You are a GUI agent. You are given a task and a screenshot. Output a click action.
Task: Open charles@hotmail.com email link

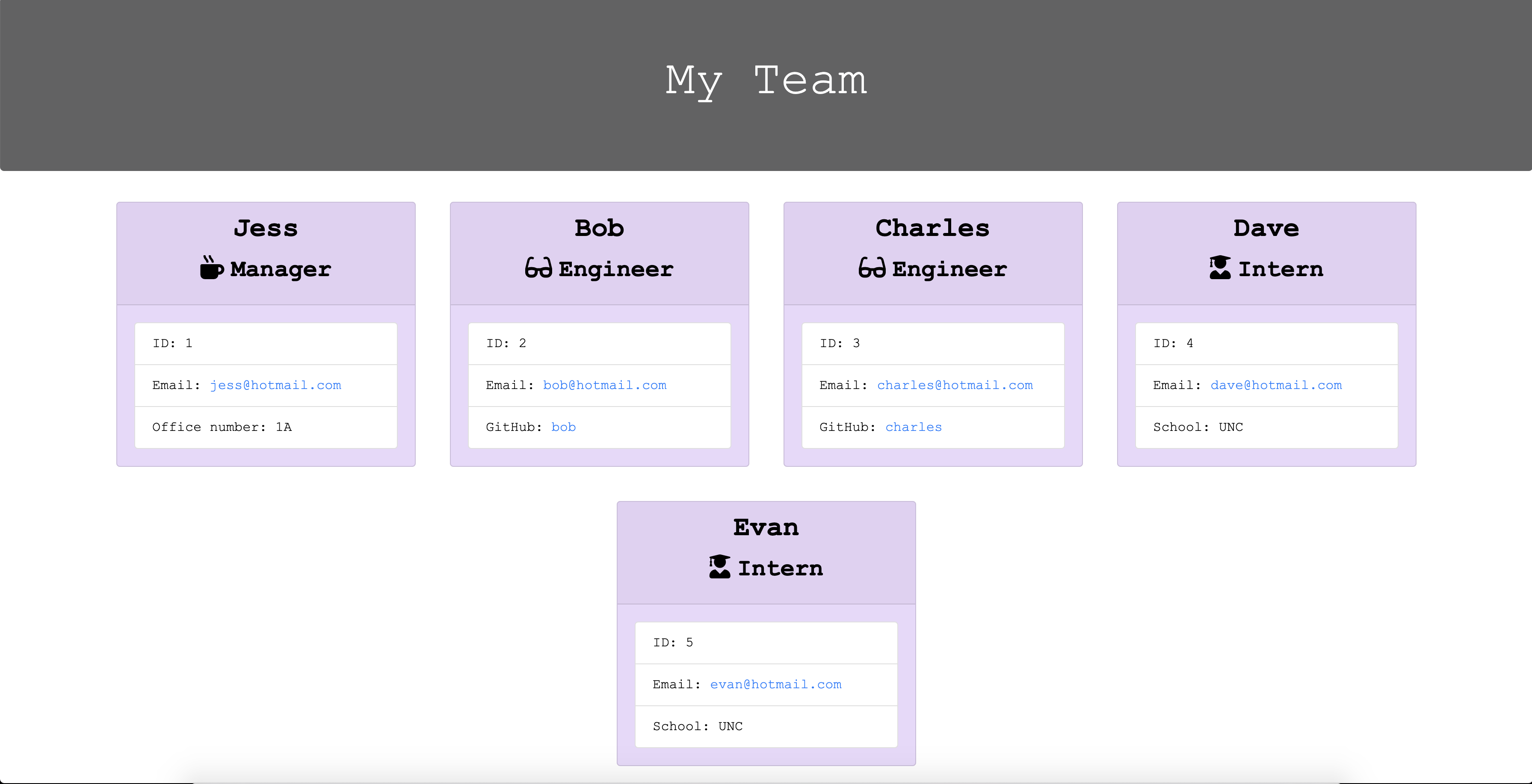click(955, 385)
